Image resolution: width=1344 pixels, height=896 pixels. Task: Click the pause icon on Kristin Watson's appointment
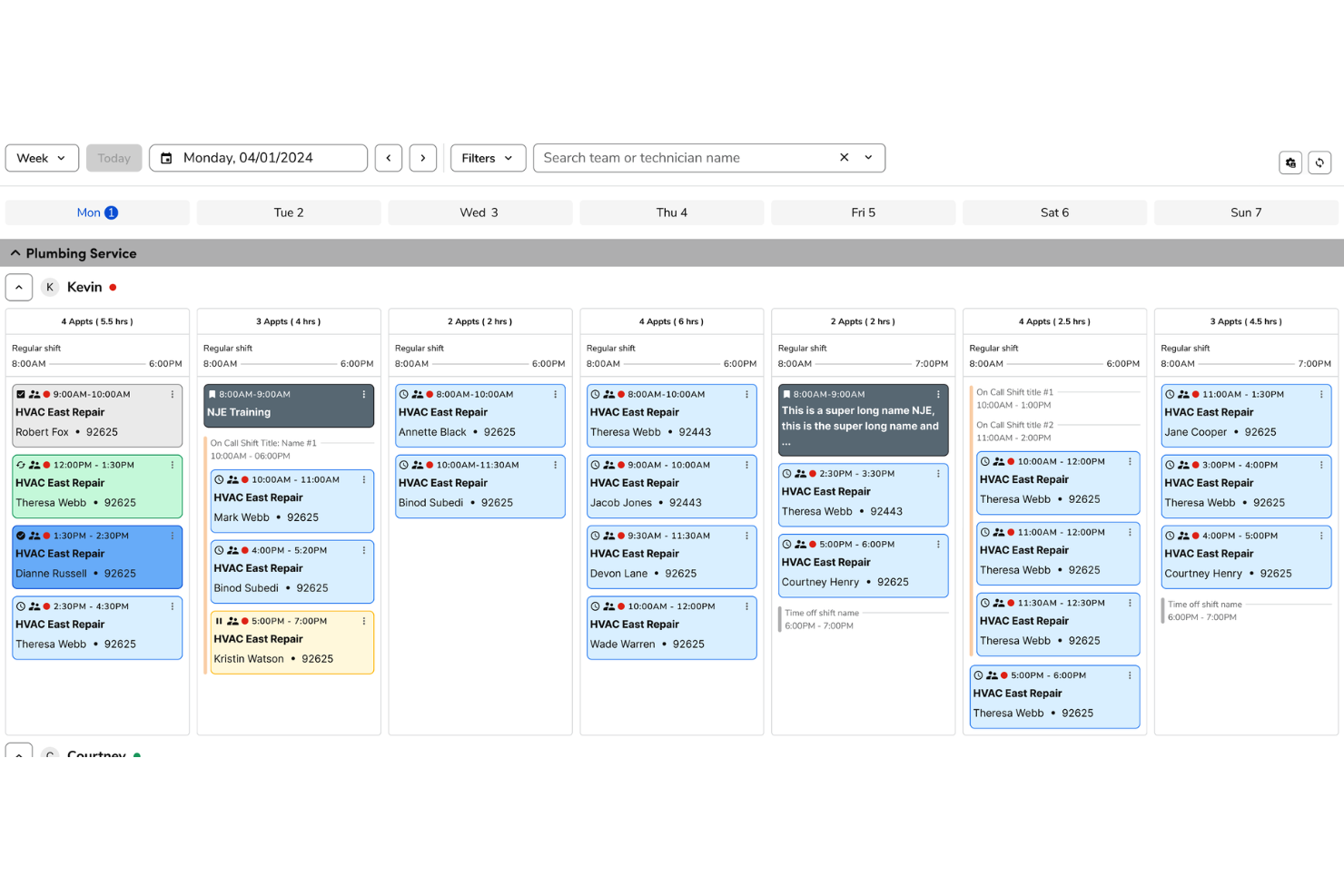pyautogui.click(x=220, y=621)
